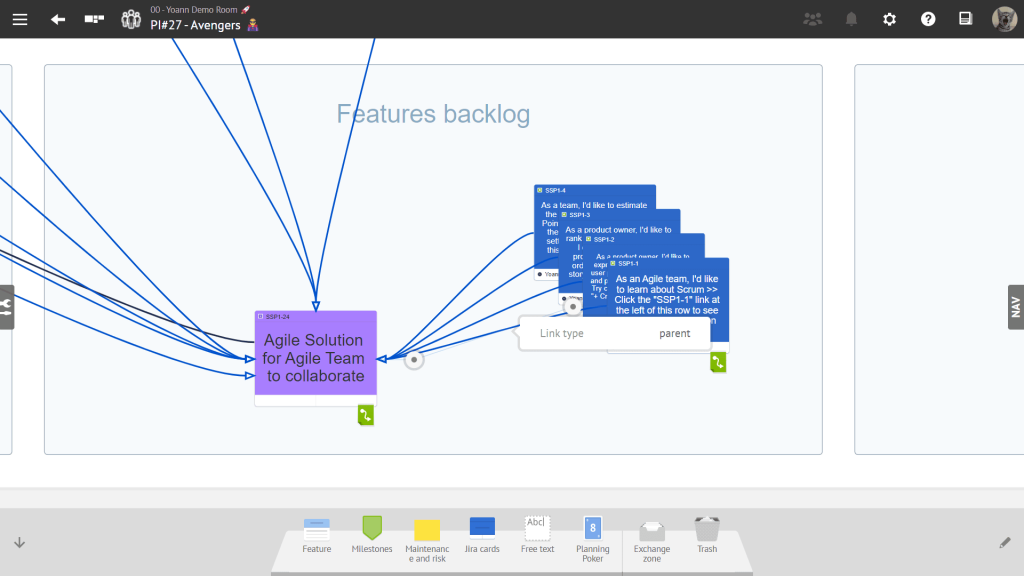Collapse the toolbar with the down arrow
Image resolution: width=1024 pixels, height=576 pixels.
[18, 541]
